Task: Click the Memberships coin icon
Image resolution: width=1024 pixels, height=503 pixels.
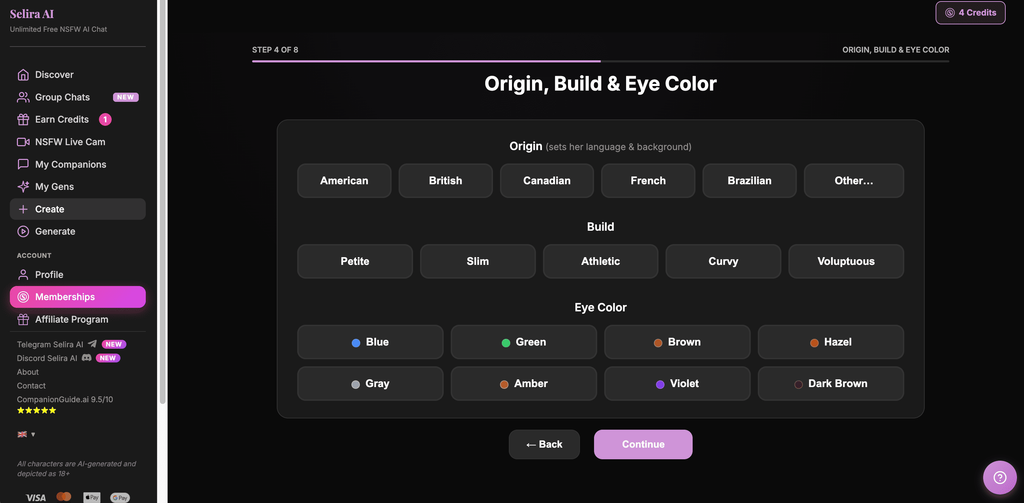Action: (x=24, y=297)
